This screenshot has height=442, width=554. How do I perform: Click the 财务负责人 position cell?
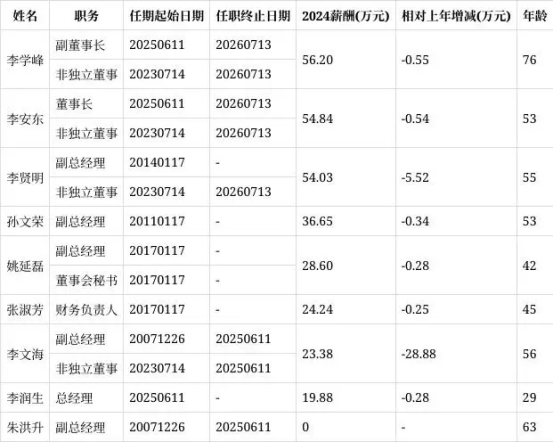pos(86,310)
